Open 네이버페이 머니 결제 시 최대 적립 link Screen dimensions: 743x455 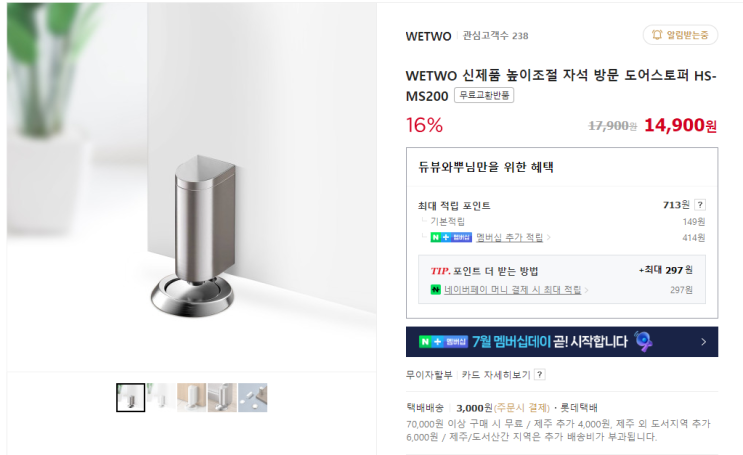(x=512, y=290)
